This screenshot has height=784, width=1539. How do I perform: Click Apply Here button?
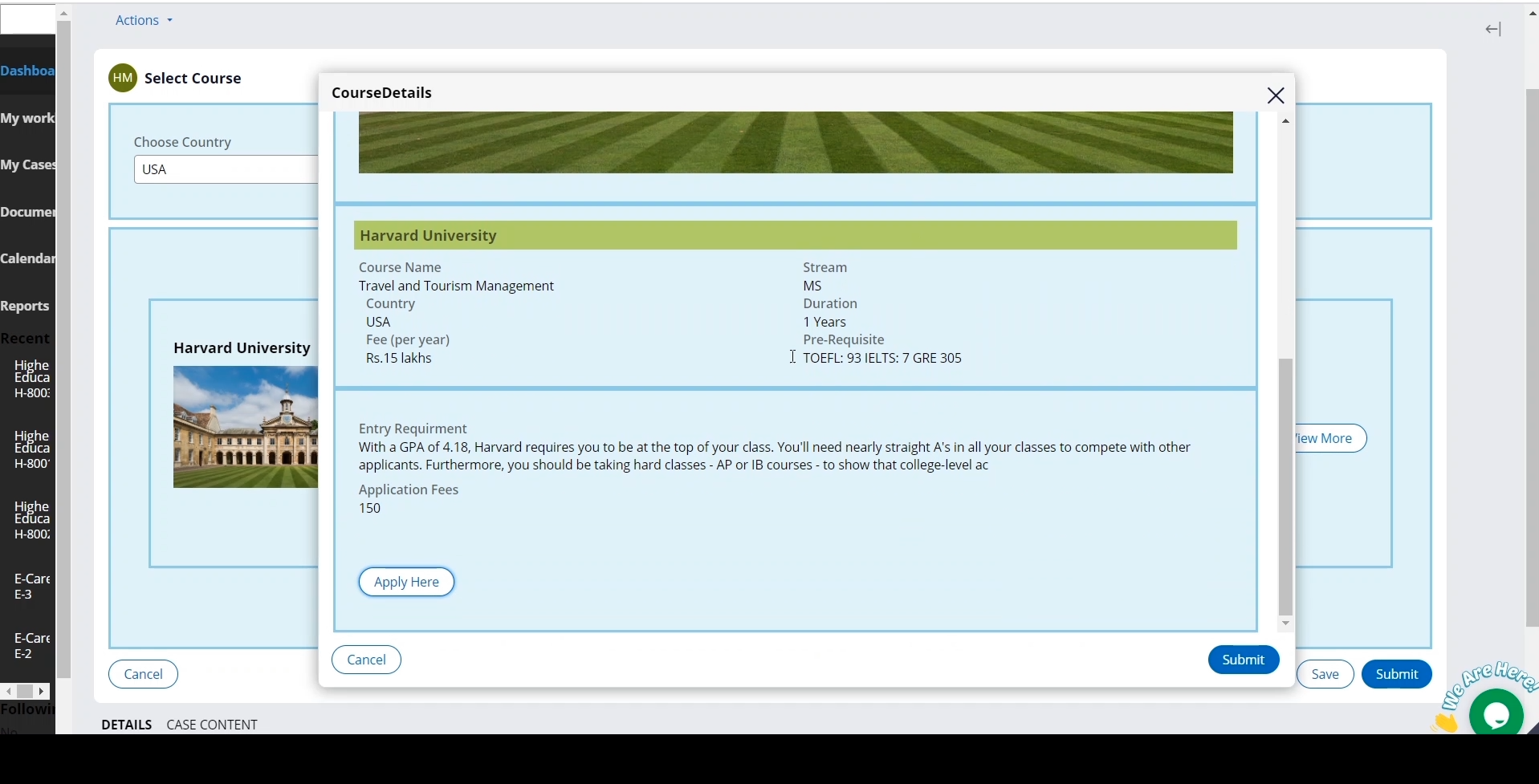click(406, 582)
